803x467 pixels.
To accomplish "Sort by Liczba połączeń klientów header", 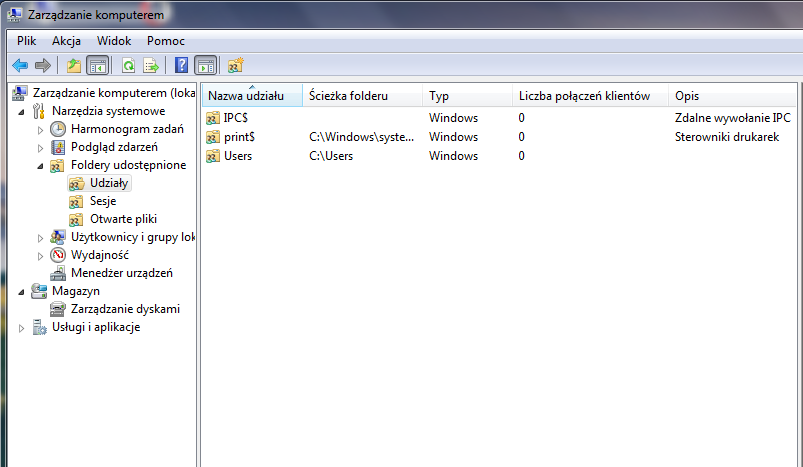I will tap(590, 96).
